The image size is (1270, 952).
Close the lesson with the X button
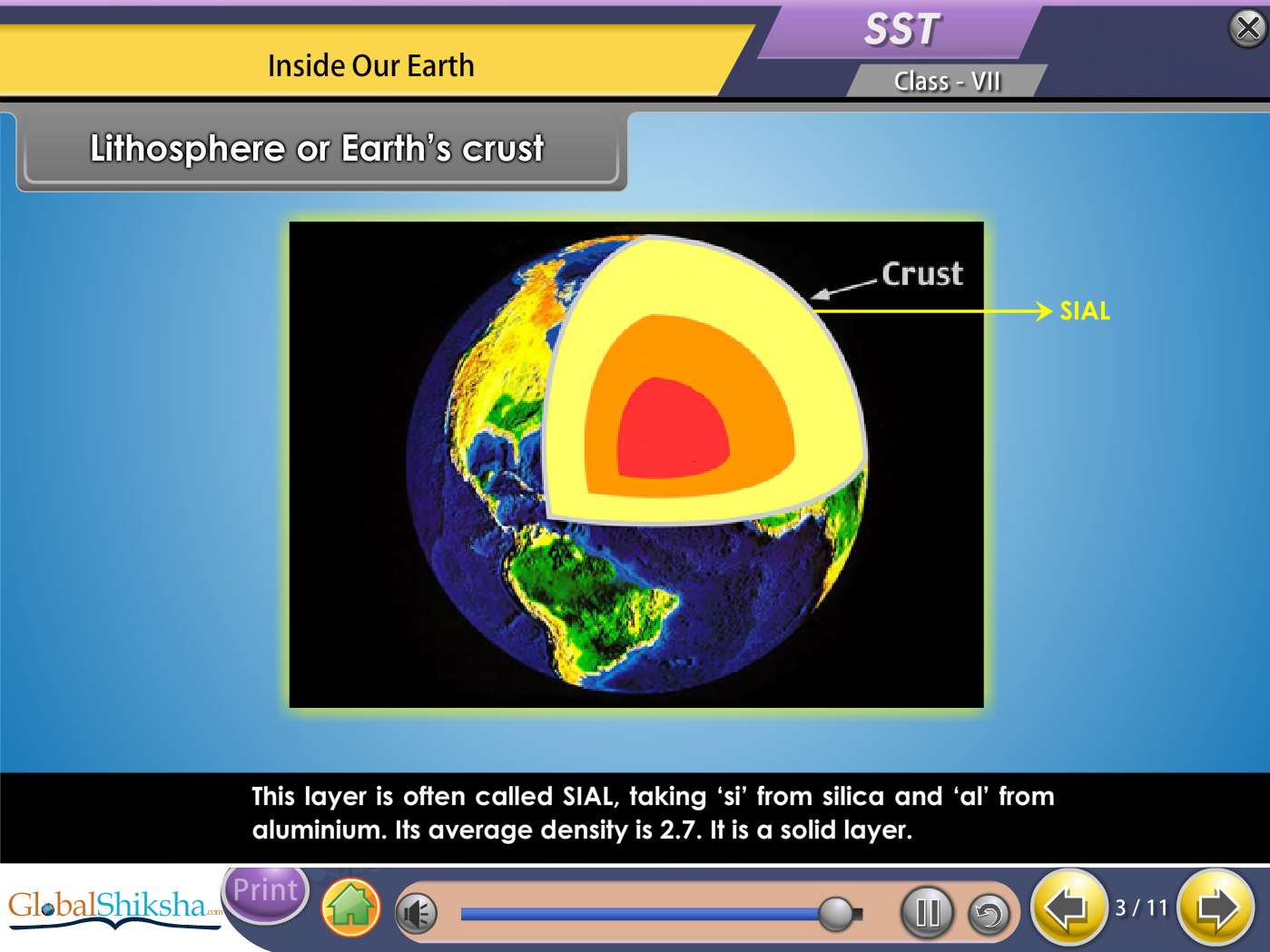(1248, 28)
